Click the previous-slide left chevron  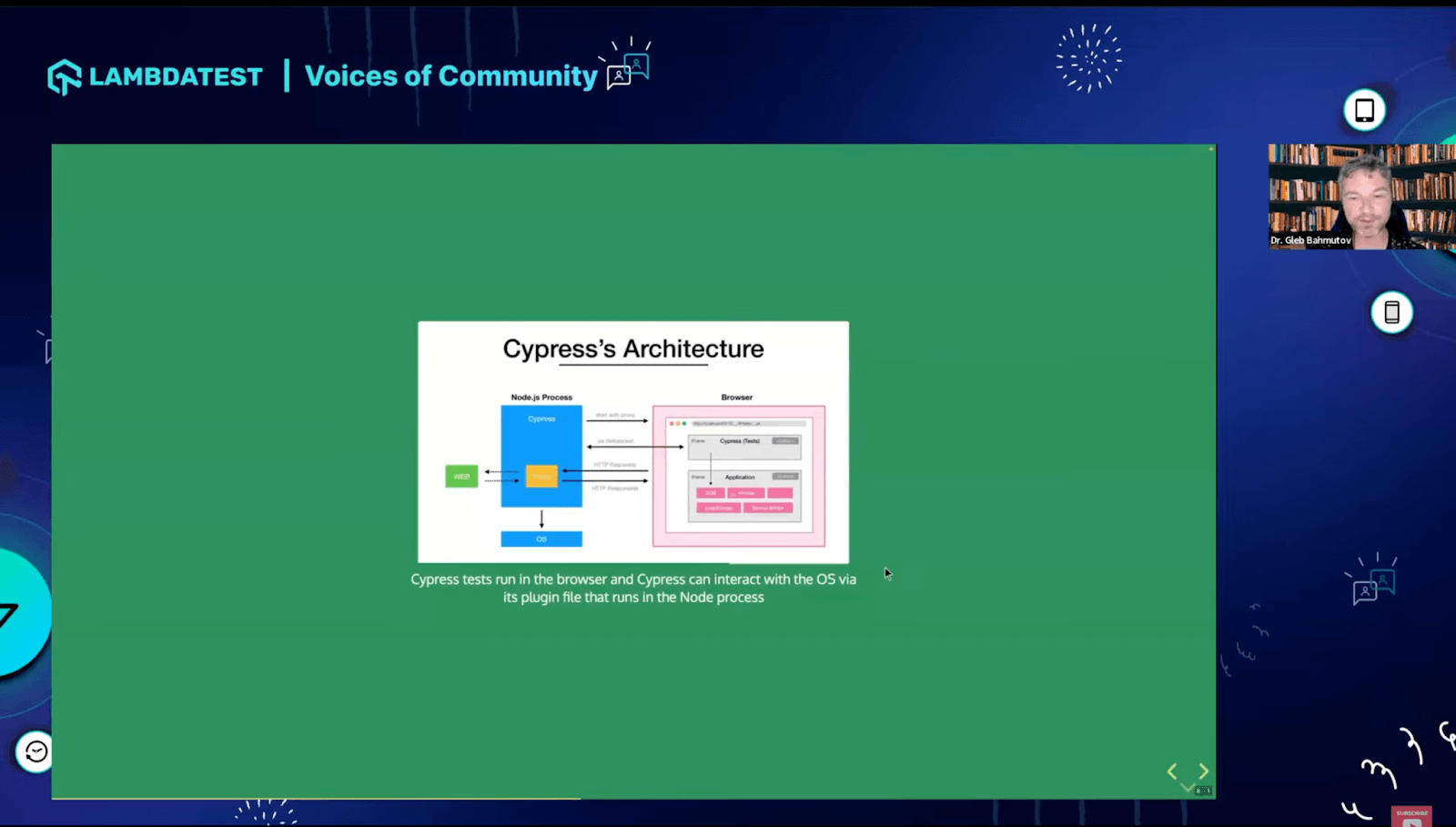1173,771
